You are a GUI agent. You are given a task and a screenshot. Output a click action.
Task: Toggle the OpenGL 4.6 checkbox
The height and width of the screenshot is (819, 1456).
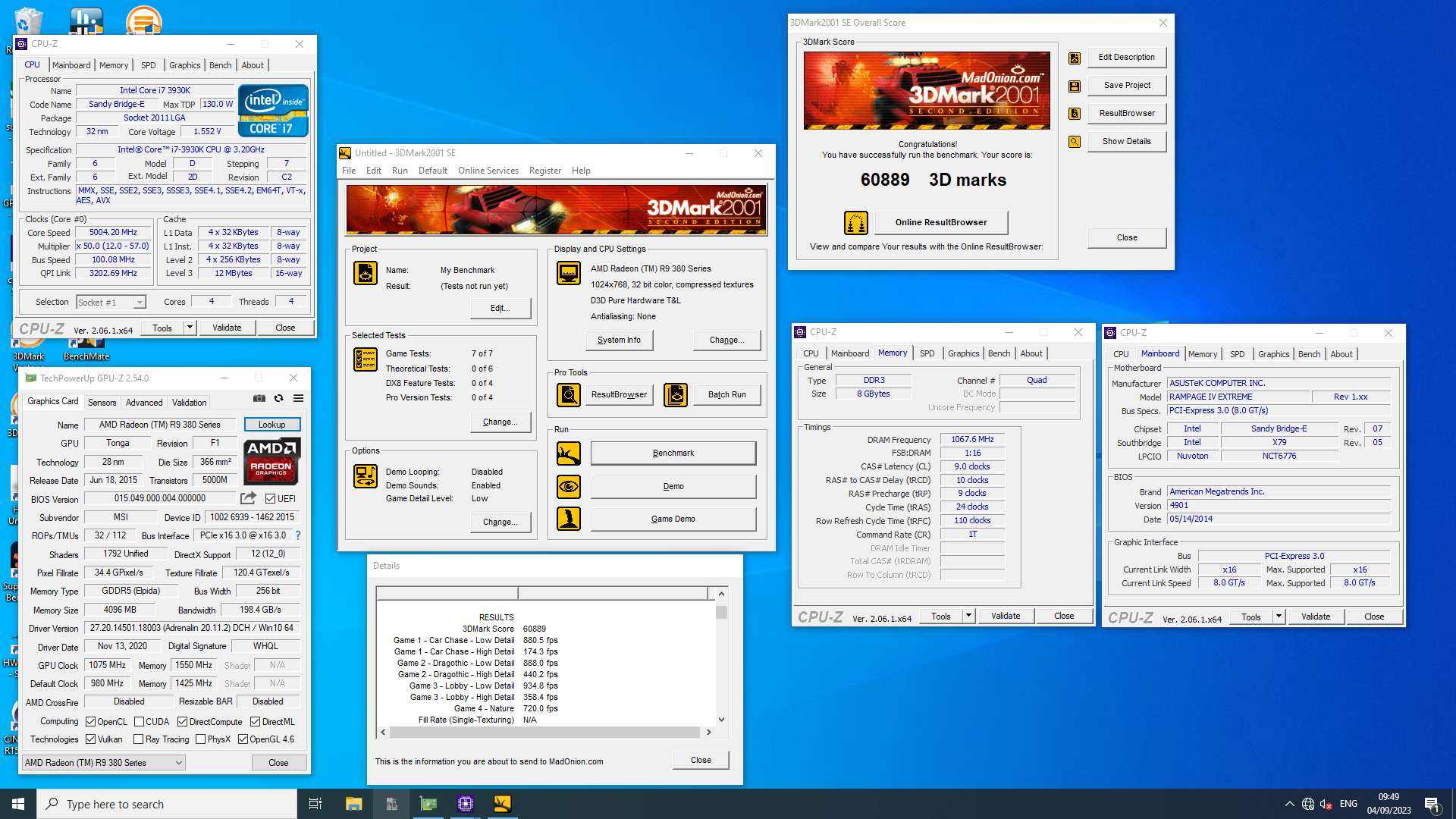pyautogui.click(x=243, y=739)
